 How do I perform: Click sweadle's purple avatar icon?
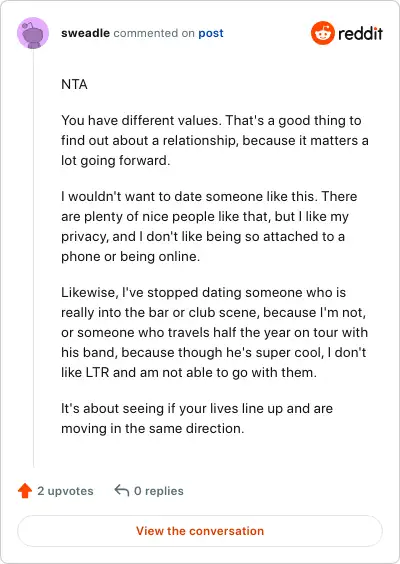pos(33,33)
